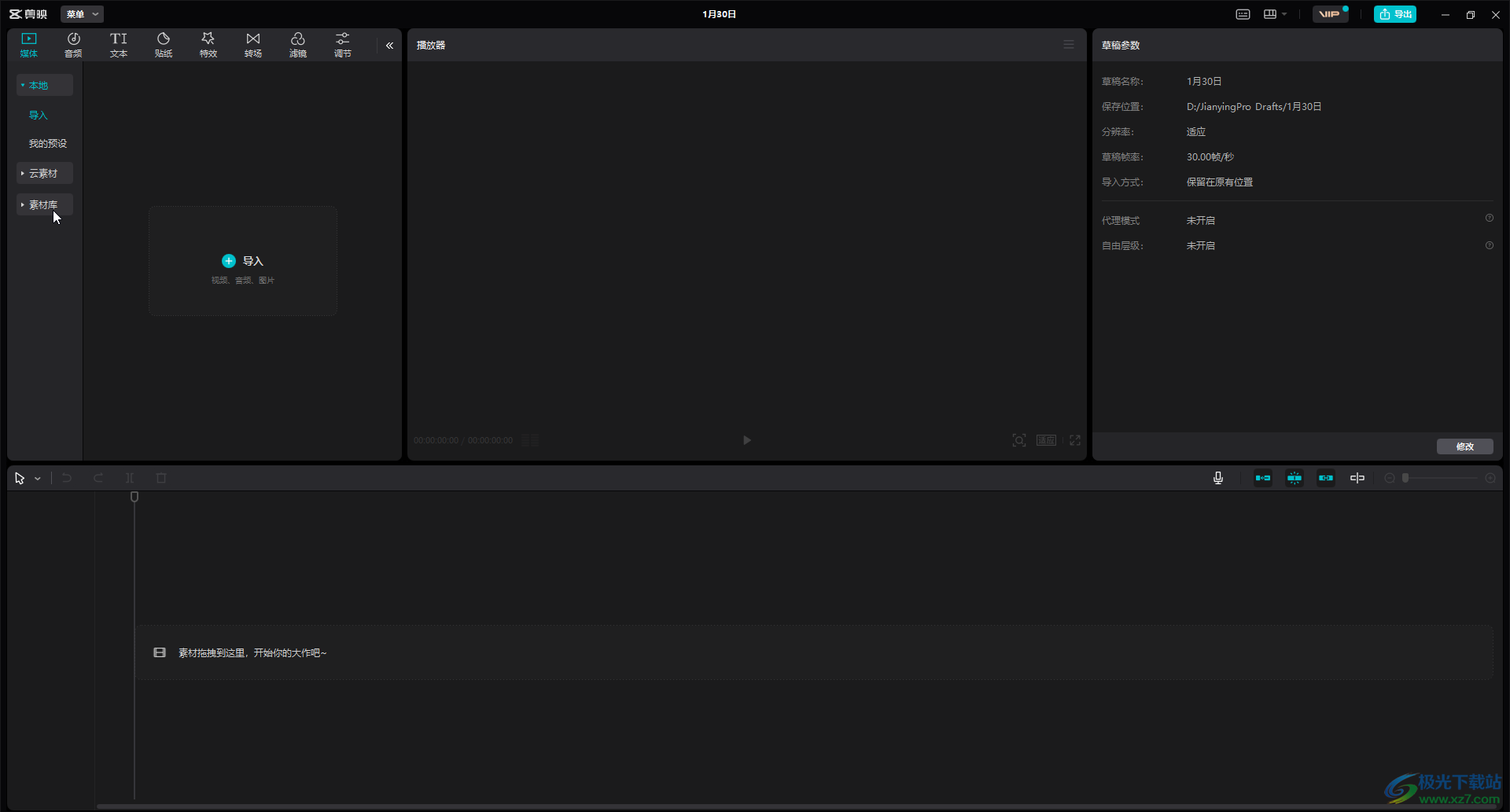This screenshot has height=812, width=1510.
Task: Click the redo arrow in timeline toolbar
Action: [98, 478]
